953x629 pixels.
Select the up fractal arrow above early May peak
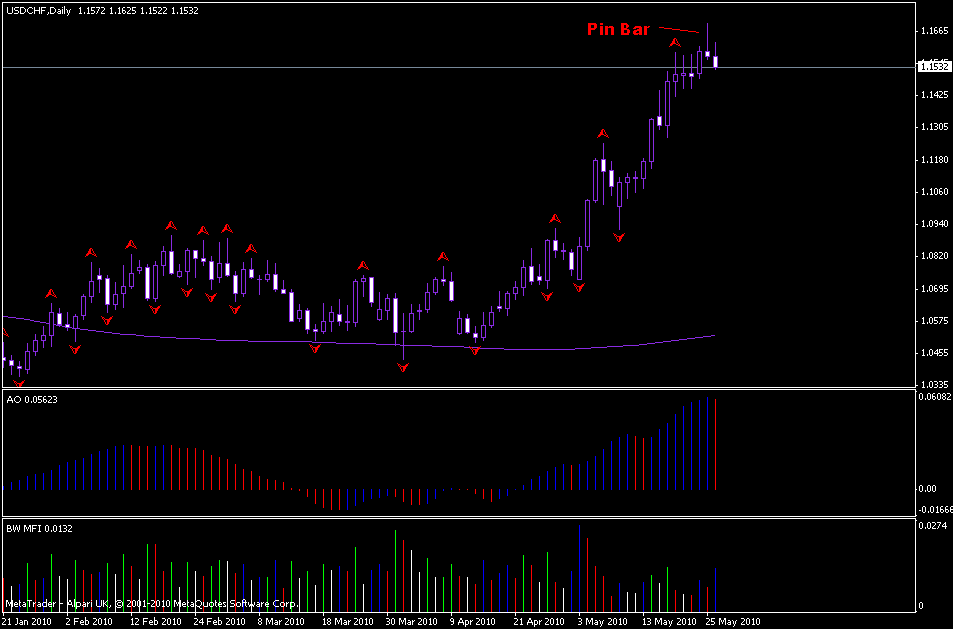tap(603, 134)
